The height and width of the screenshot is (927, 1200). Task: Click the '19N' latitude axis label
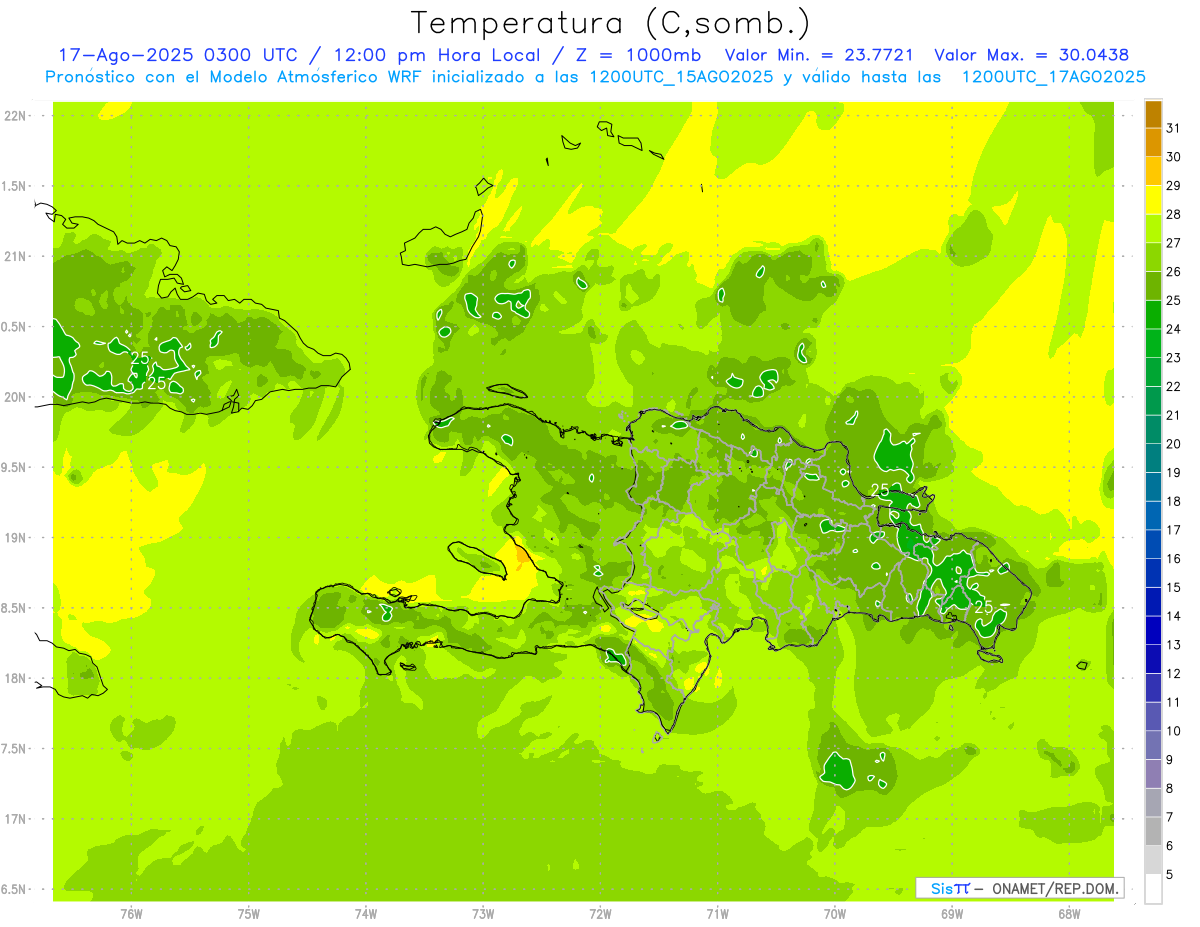coord(16,538)
